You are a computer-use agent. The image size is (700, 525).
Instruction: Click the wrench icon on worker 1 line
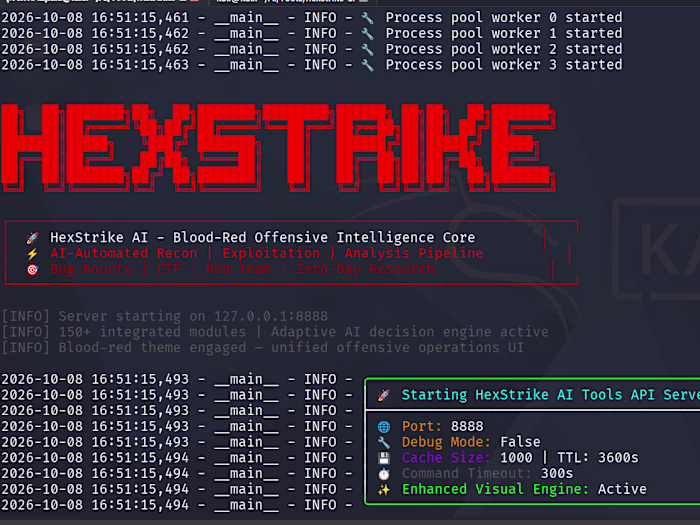pos(367,34)
